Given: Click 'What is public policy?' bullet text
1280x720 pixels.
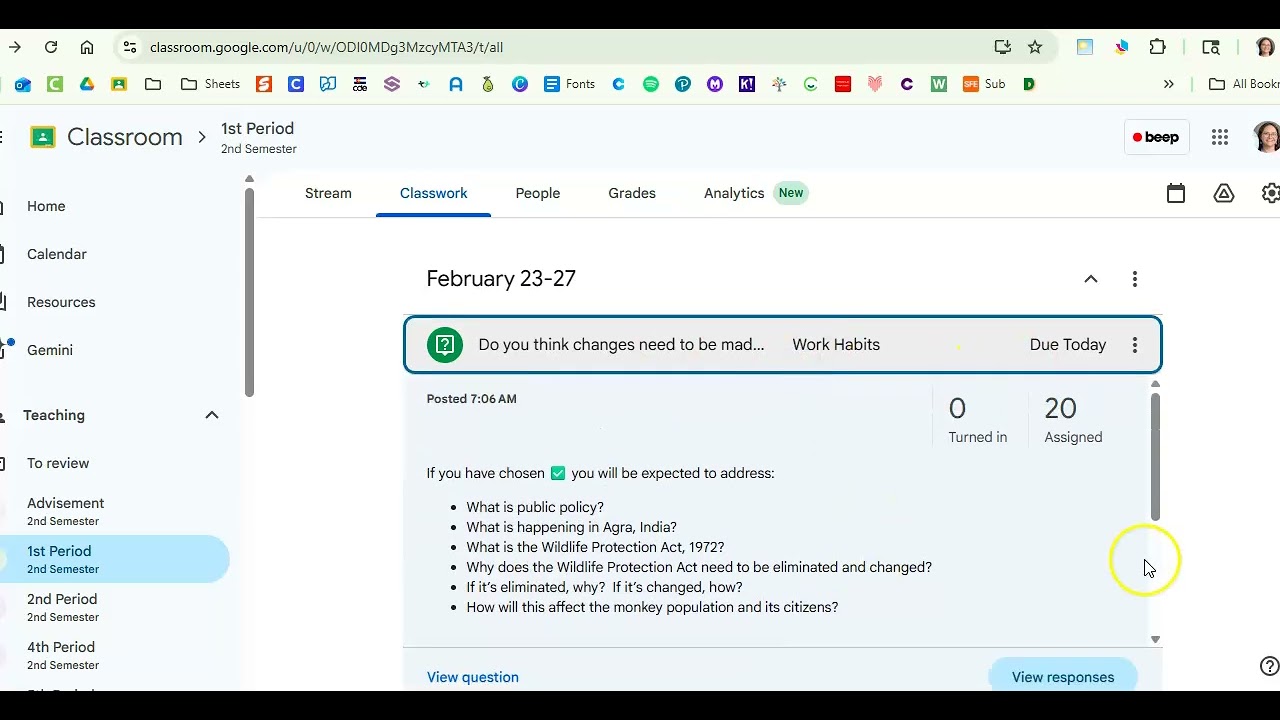Looking at the screenshot, I should click(535, 507).
